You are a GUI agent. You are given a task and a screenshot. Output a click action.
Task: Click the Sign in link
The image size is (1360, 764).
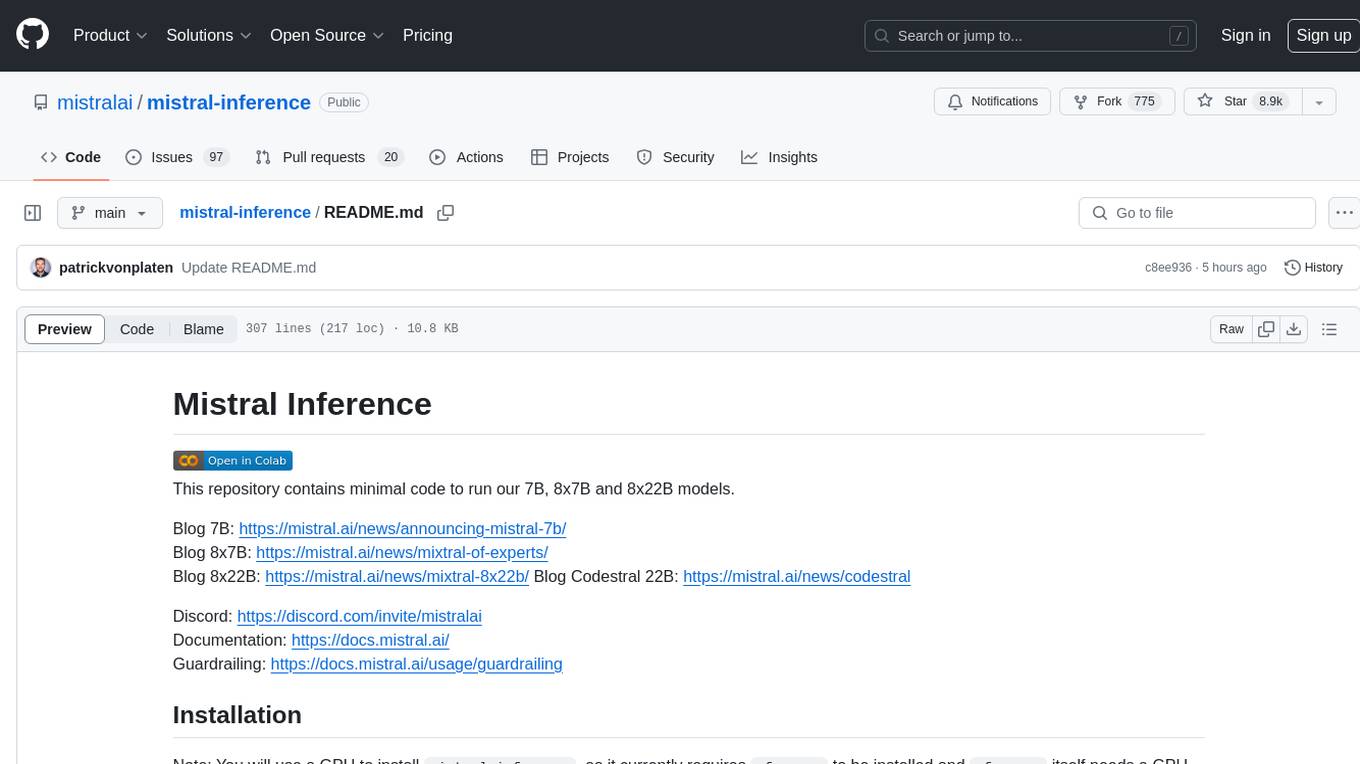1245,35
